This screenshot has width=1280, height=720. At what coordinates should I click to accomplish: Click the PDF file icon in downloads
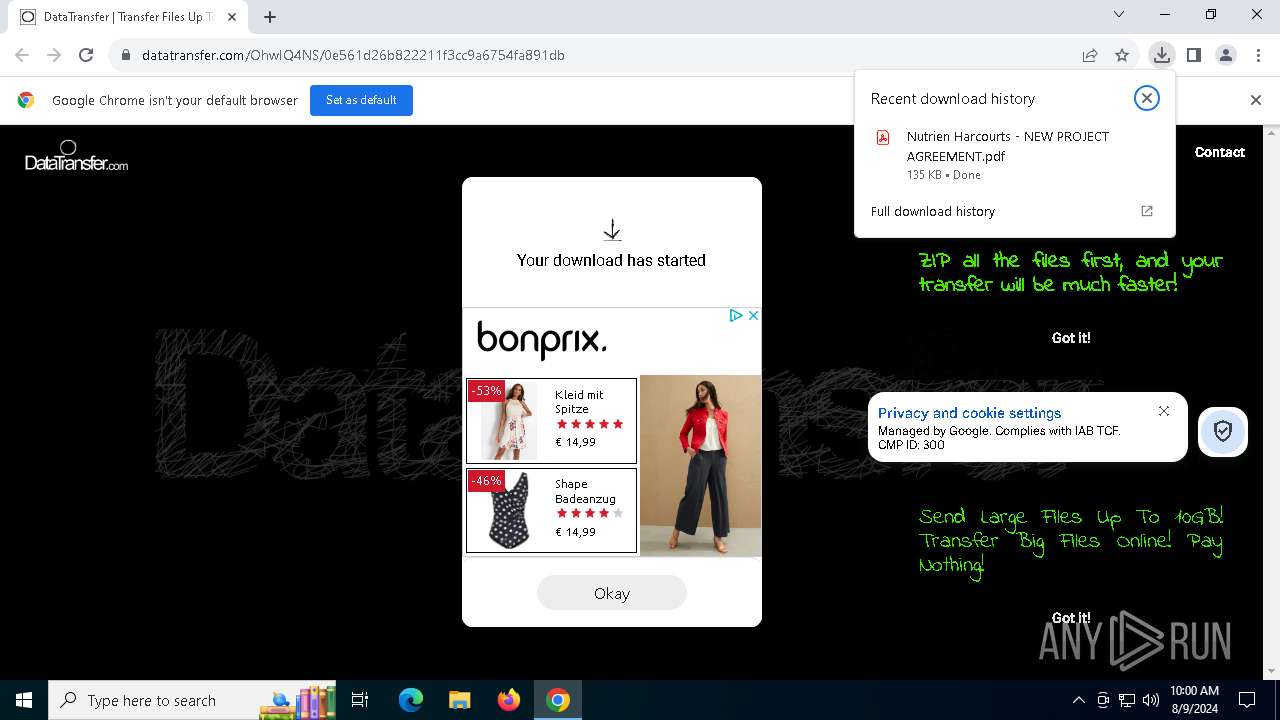(883, 138)
